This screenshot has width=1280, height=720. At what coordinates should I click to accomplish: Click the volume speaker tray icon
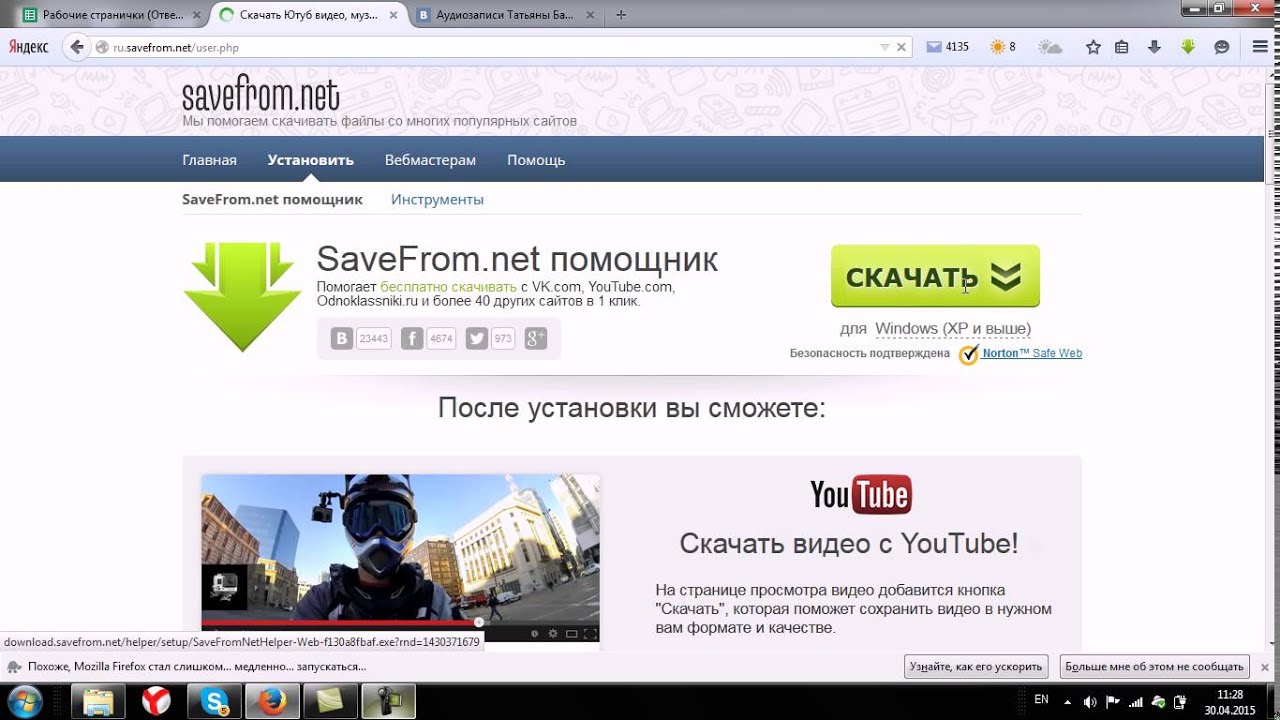click(1089, 702)
